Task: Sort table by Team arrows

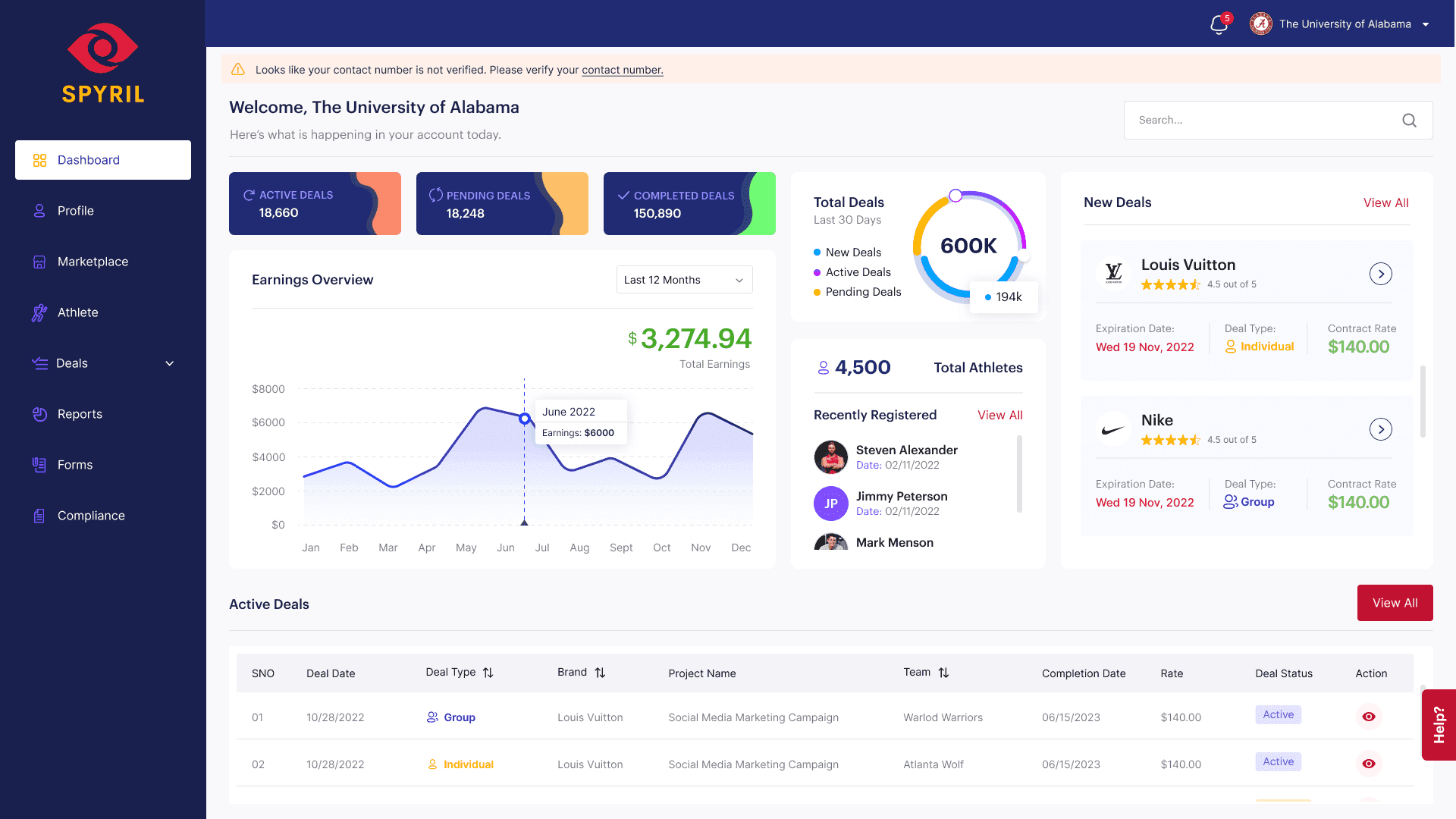Action: tap(943, 673)
